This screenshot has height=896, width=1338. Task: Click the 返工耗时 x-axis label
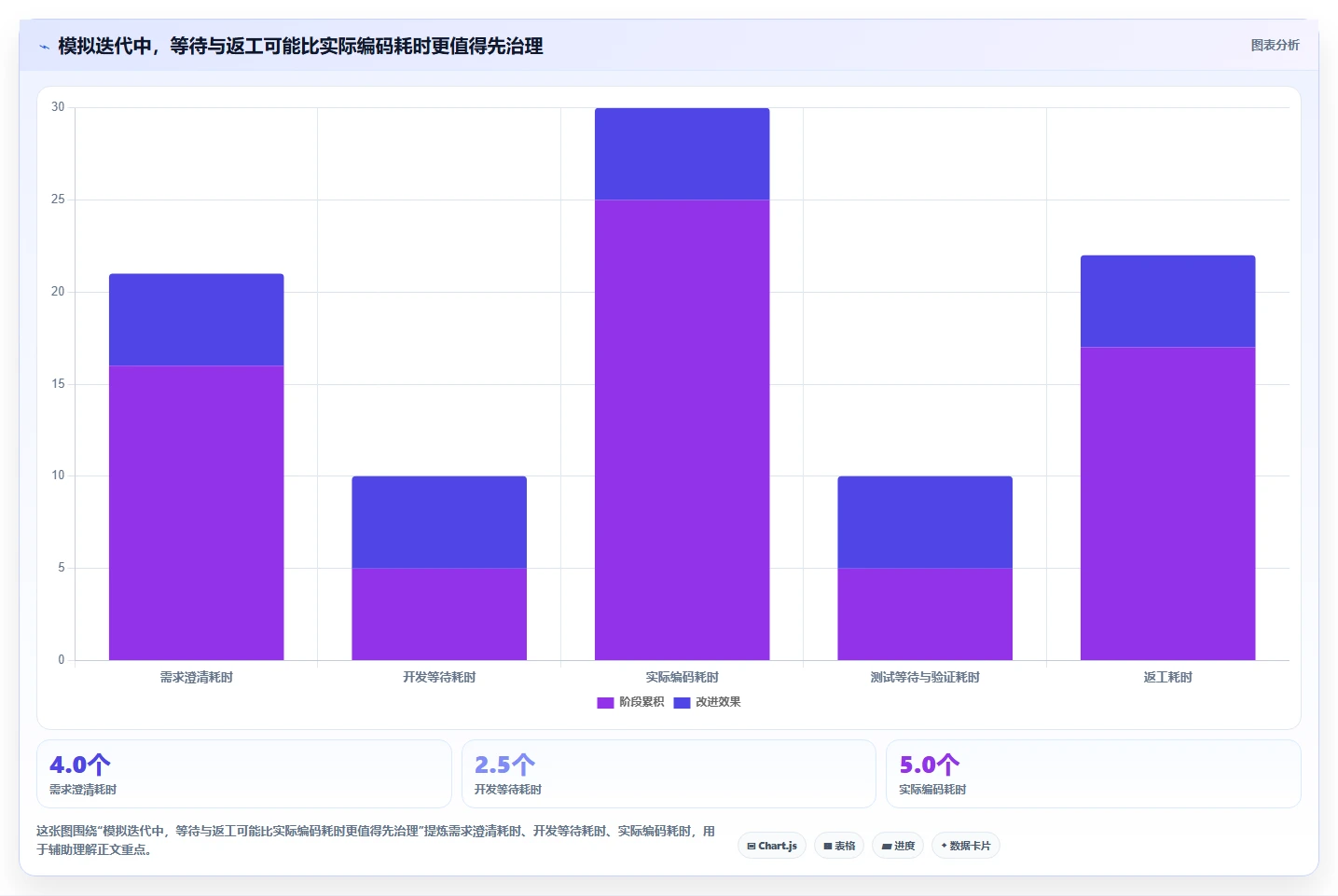1168,677
